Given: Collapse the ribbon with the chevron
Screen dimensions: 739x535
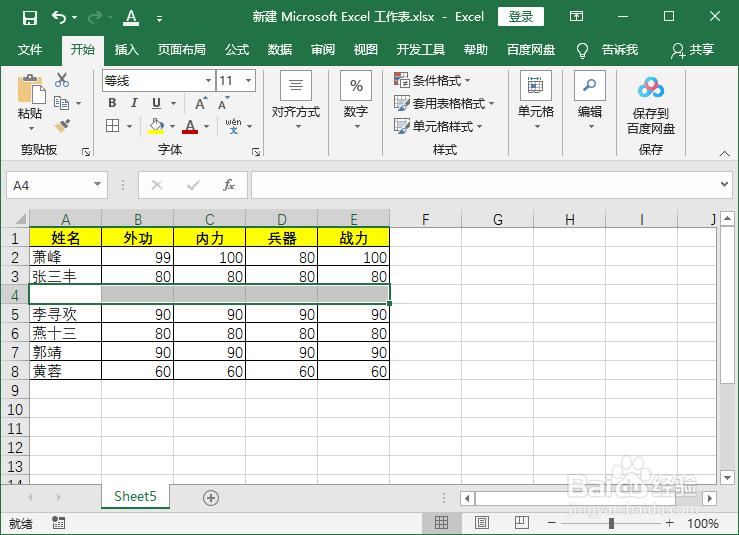Looking at the screenshot, I should click(x=724, y=153).
